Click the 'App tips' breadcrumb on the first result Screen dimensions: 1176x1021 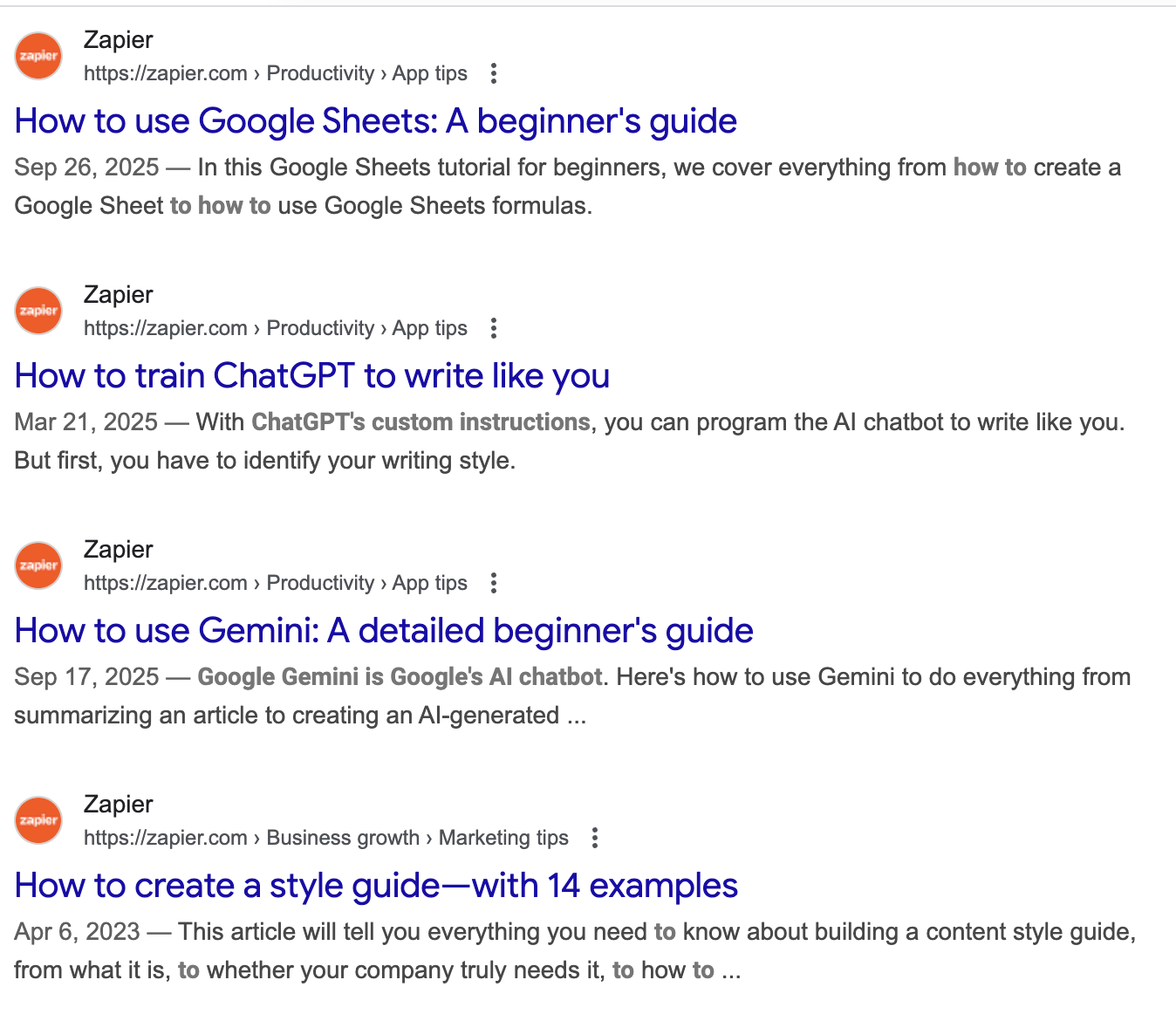pos(429,73)
